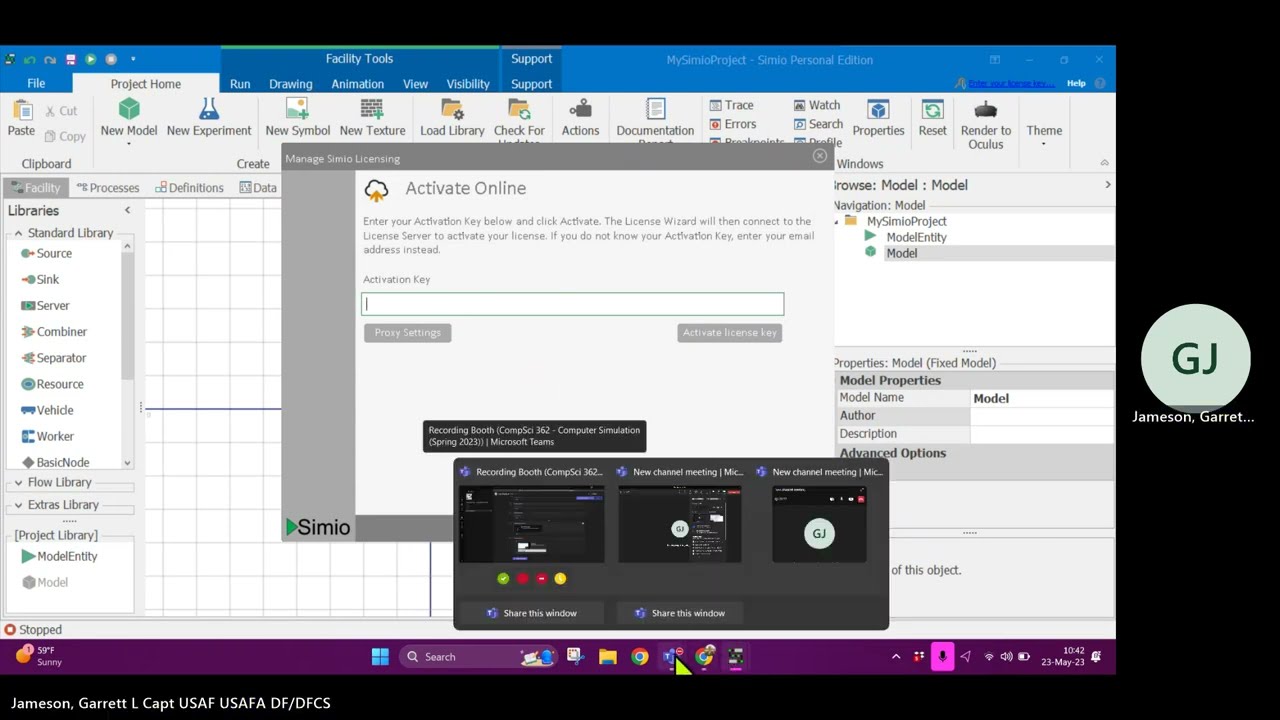Open the quick access toolbar customize arrow

coord(133,60)
